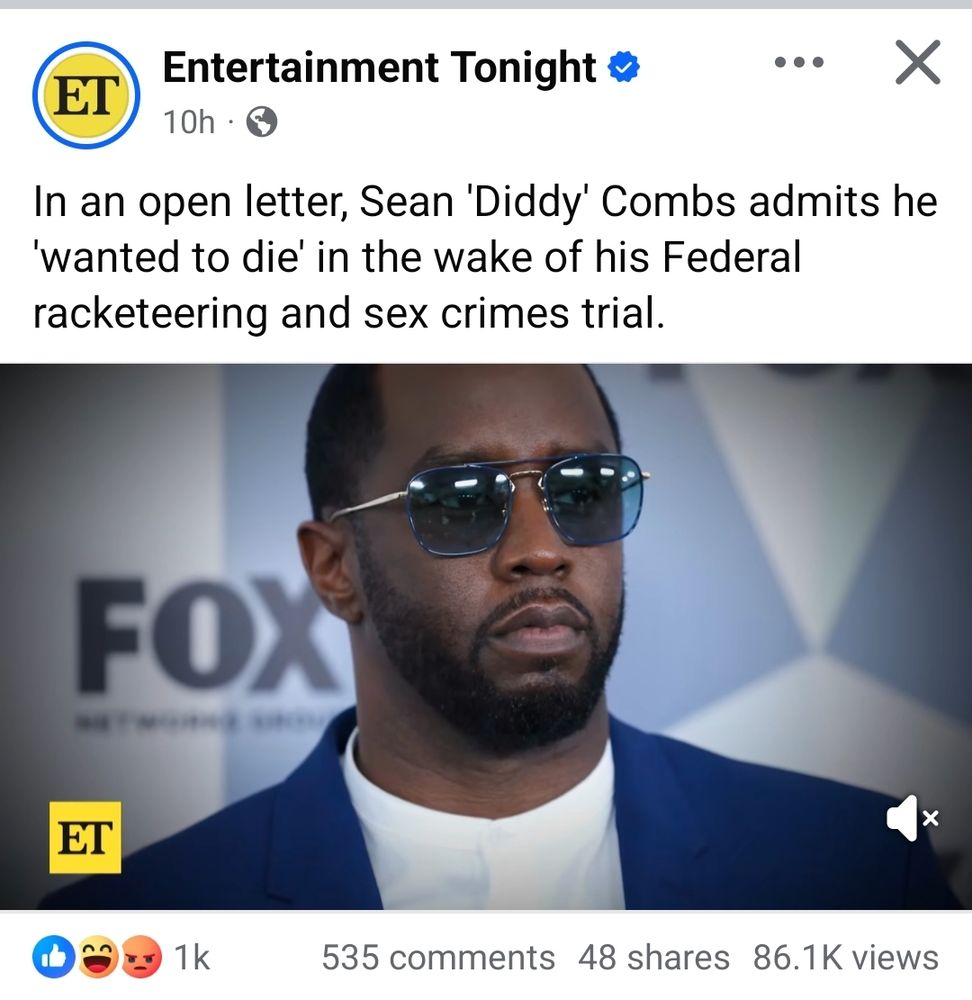The image size is (972, 1000).
Task: Click the globe public audience icon
Action: coord(262,122)
